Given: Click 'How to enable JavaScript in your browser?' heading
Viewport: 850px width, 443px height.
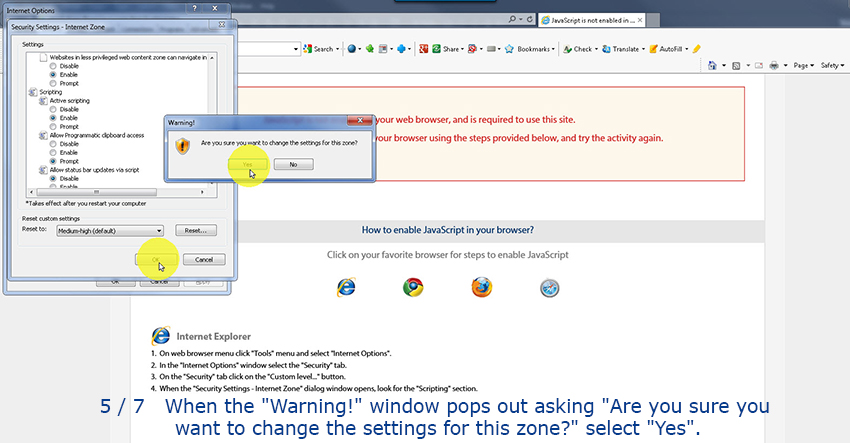Looking at the screenshot, I should click(448, 230).
